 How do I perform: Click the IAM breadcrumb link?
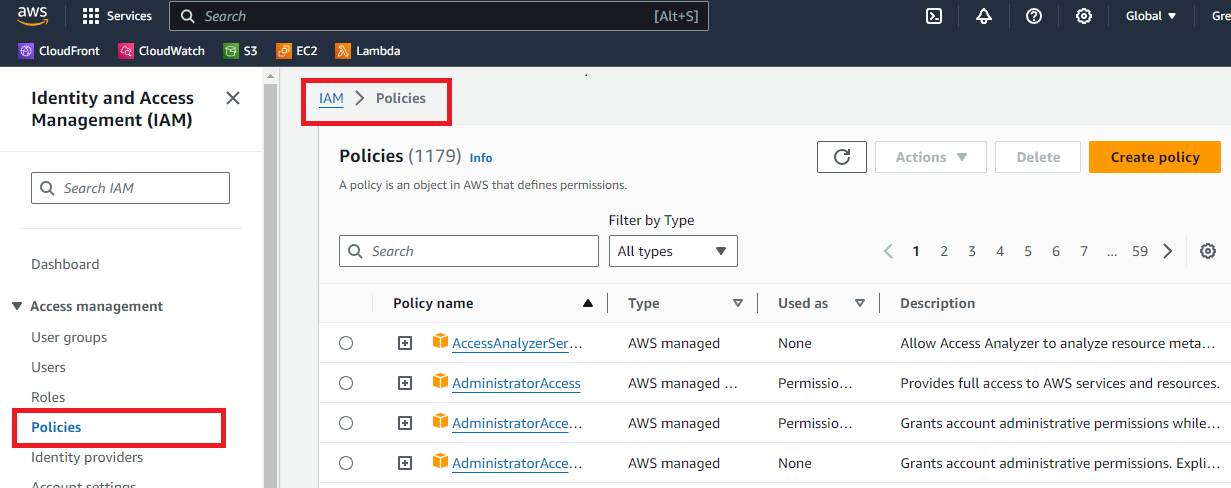[331, 98]
